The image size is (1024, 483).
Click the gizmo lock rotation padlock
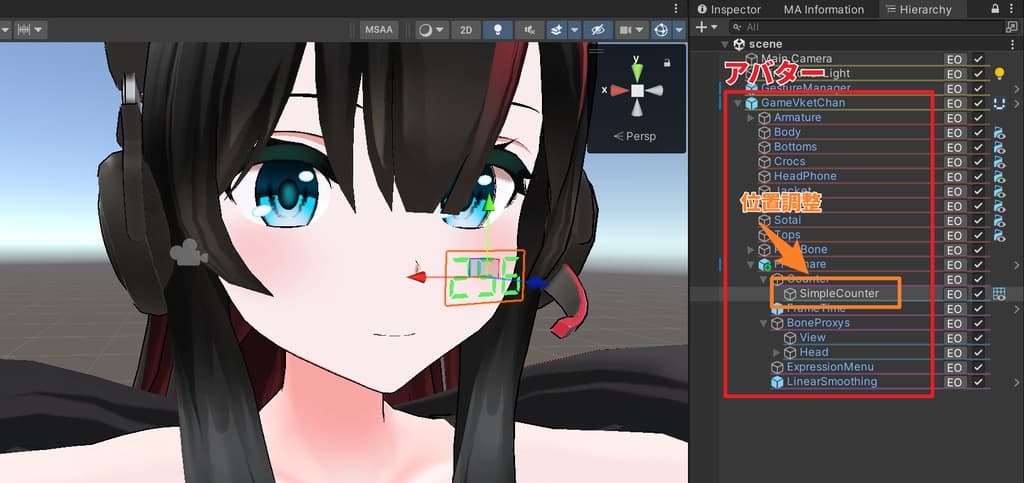[x=667, y=63]
